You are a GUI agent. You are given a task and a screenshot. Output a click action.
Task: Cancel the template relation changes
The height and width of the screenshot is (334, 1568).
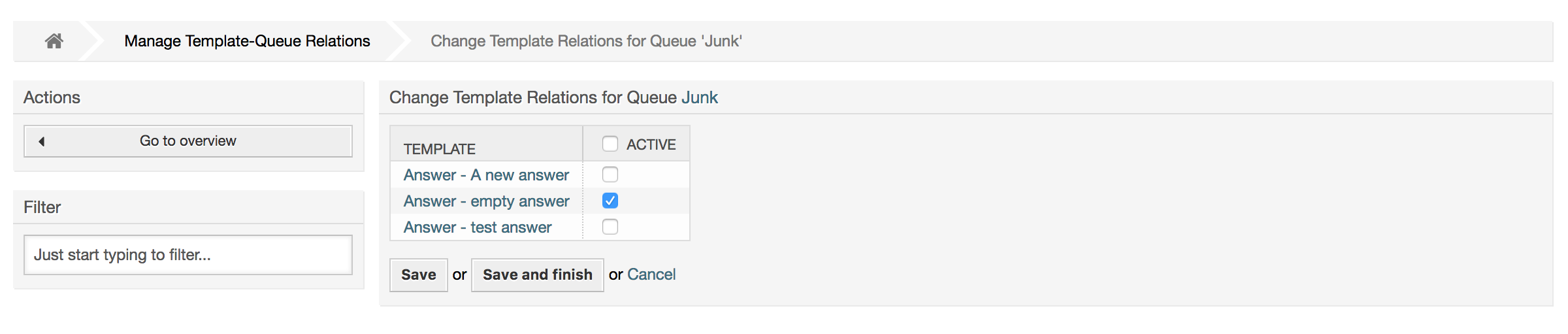click(x=651, y=275)
